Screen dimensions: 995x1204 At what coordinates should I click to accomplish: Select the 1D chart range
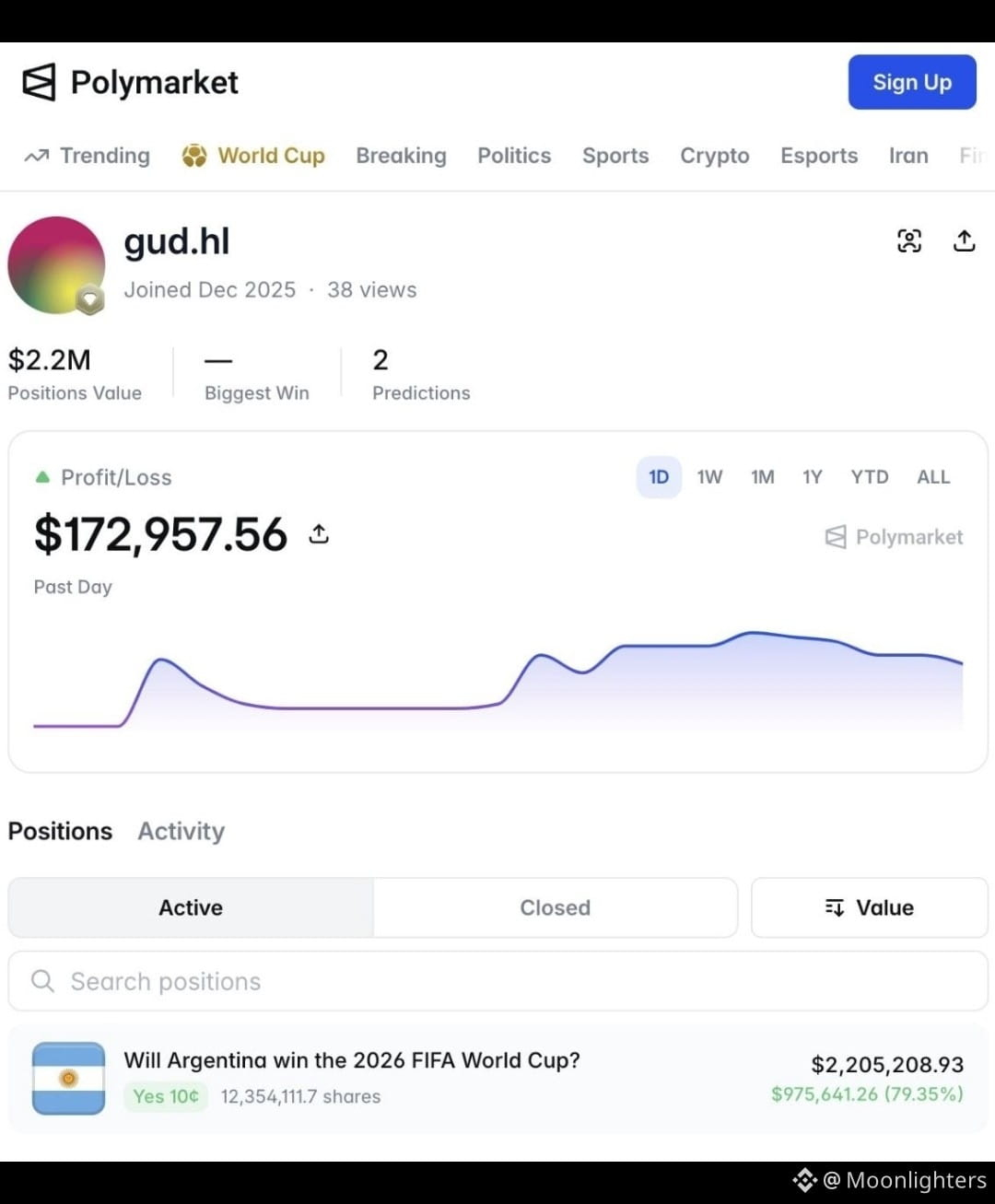click(x=659, y=477)
